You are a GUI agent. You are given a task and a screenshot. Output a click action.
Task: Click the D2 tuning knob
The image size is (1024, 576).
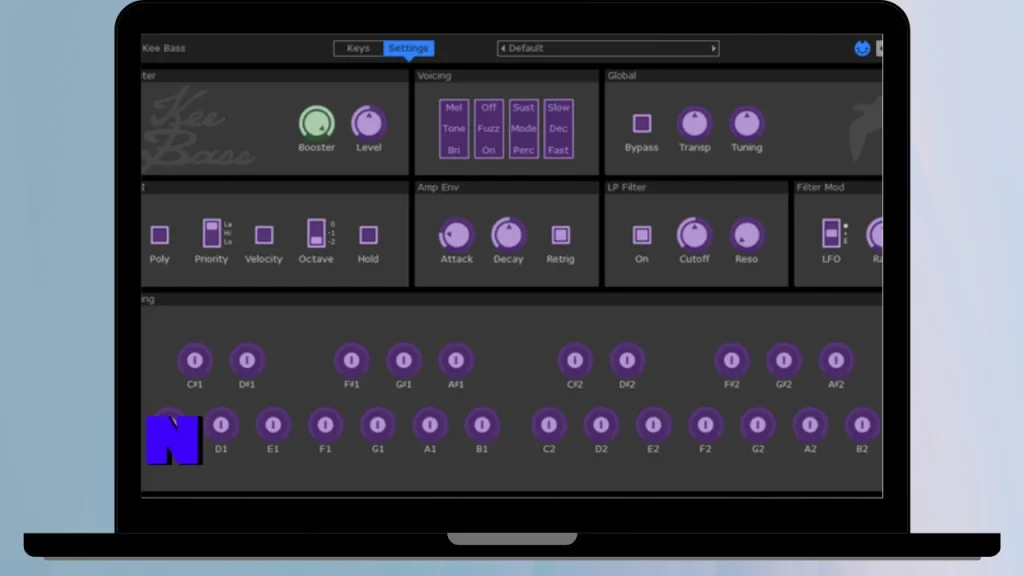601,425
